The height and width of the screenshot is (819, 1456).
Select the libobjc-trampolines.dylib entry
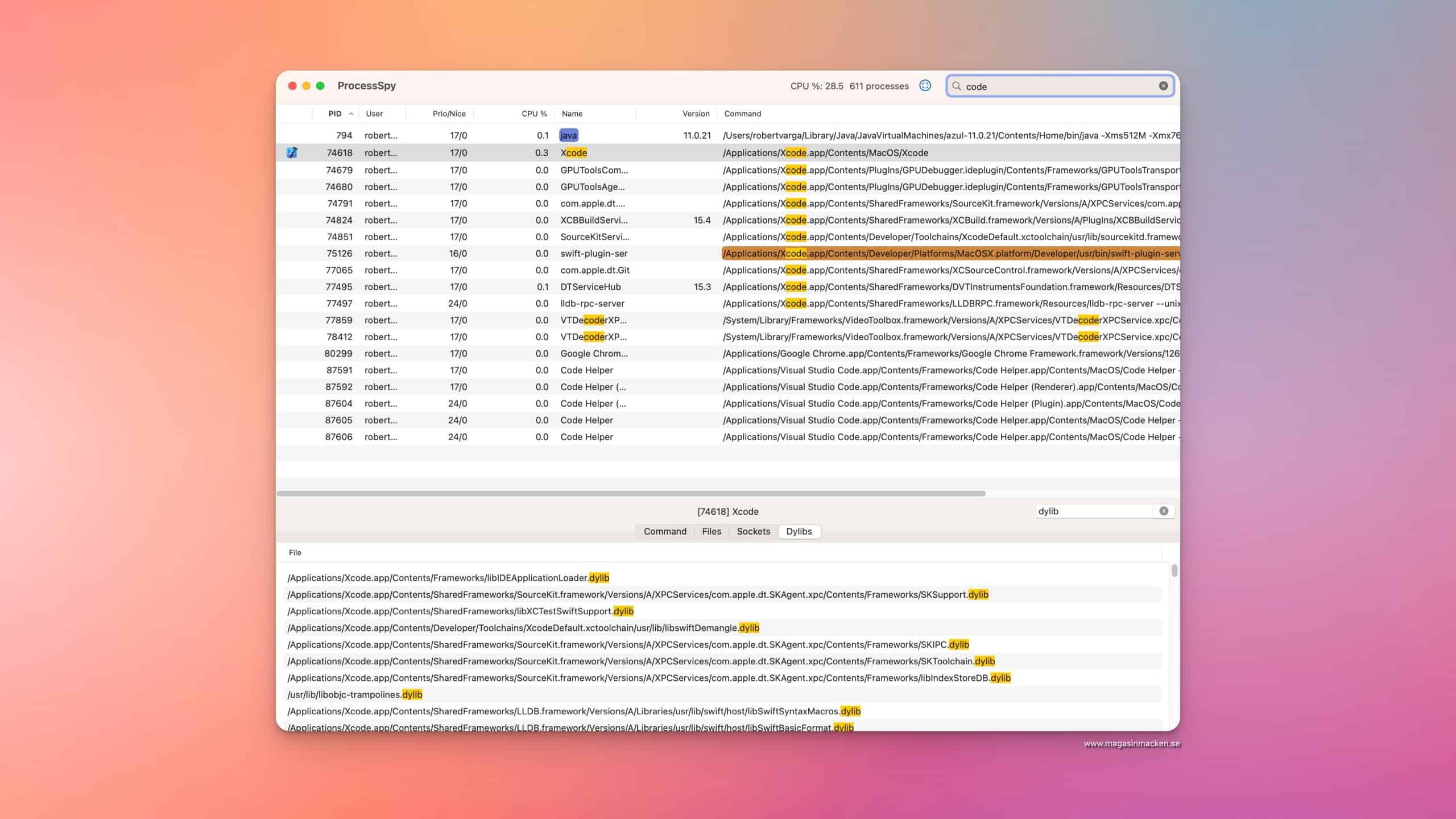(x=722, y=694)
